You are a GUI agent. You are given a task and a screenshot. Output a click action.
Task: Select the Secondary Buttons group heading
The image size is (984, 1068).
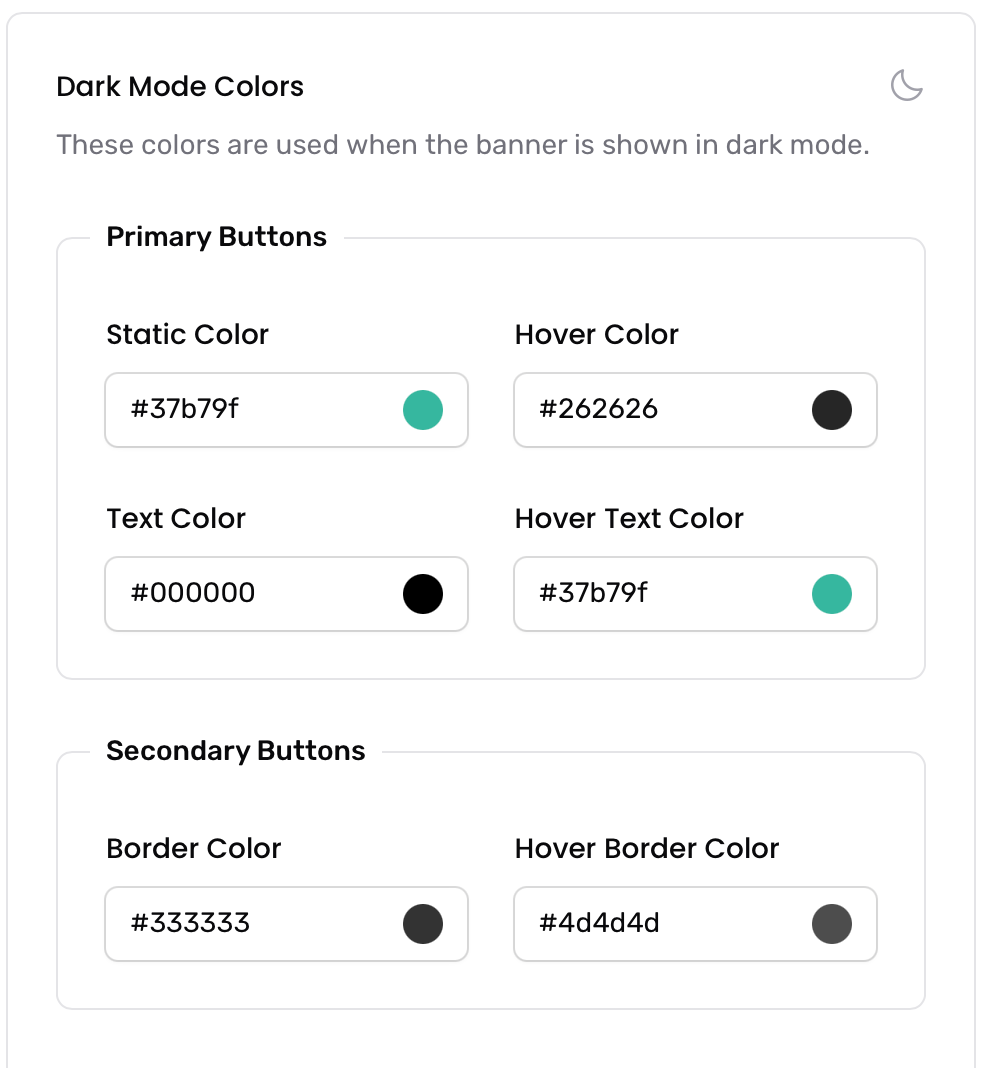coord(236,751)
